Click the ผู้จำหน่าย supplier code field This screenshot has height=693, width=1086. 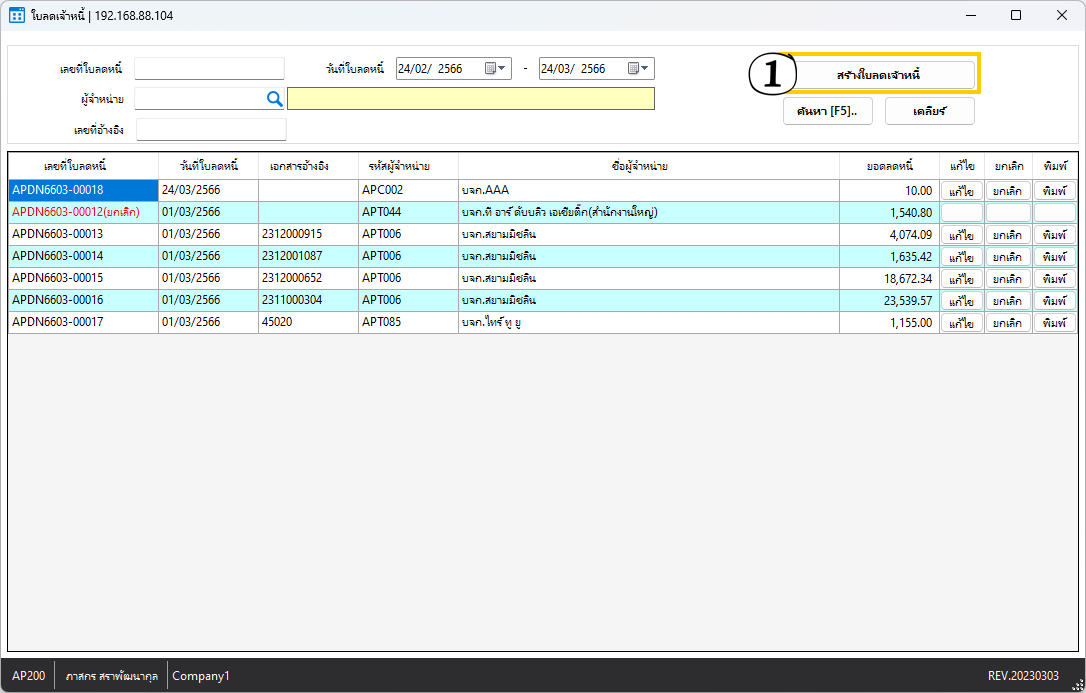(198, 98)
